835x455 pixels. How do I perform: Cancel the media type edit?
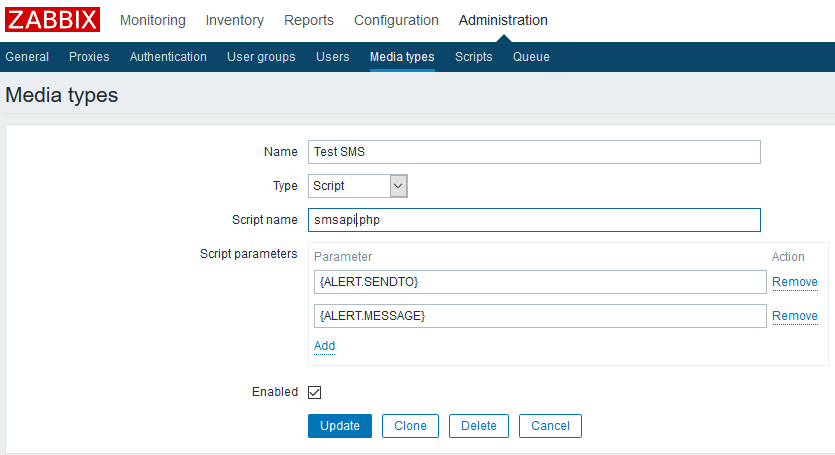click(x=550, y=426)
